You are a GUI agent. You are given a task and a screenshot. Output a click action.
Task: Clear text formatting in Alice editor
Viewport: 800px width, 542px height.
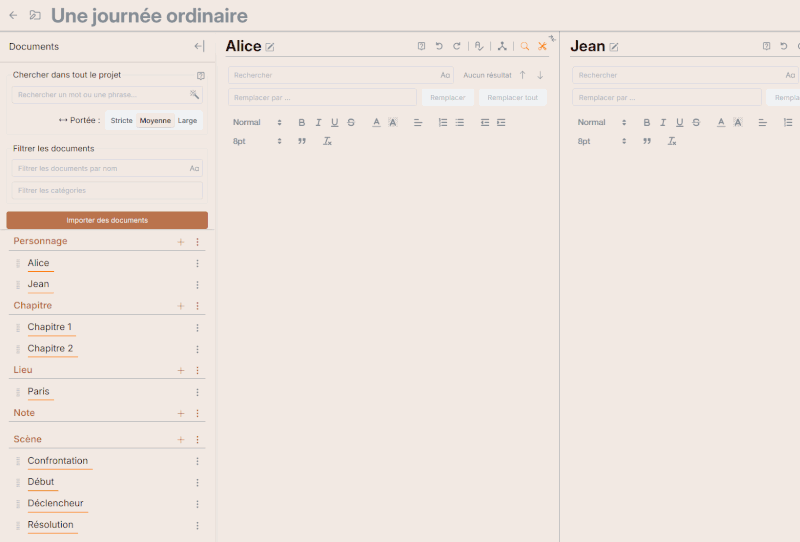coord(327,141)
